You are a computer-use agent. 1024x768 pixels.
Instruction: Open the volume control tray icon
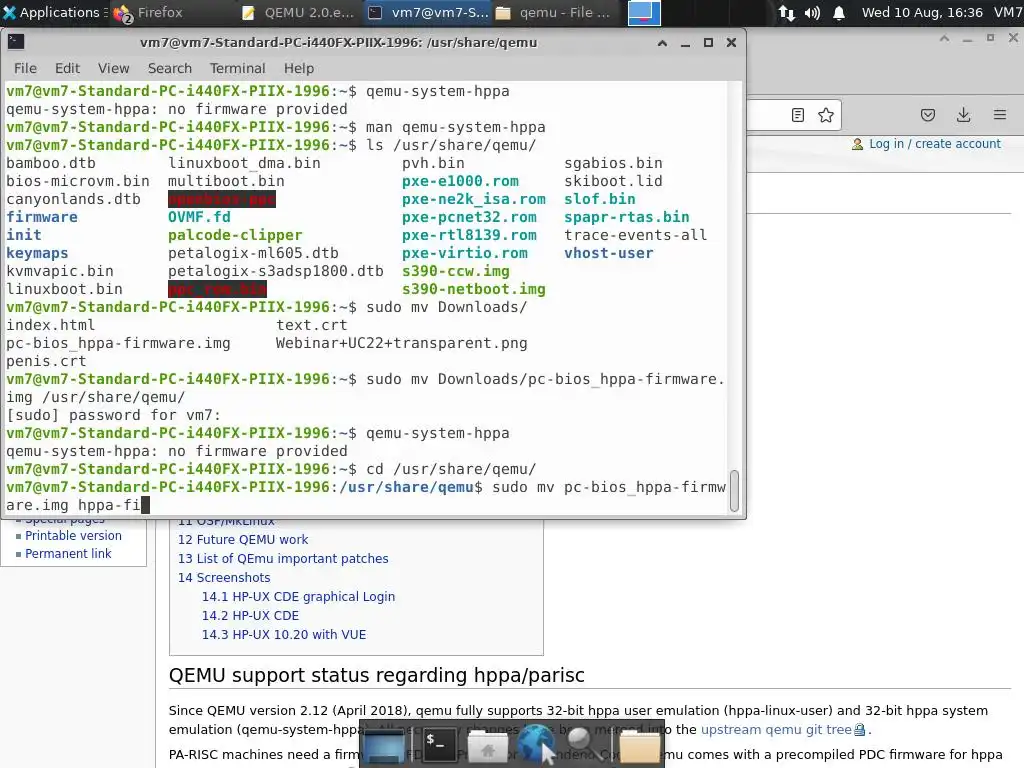point(812,12)
